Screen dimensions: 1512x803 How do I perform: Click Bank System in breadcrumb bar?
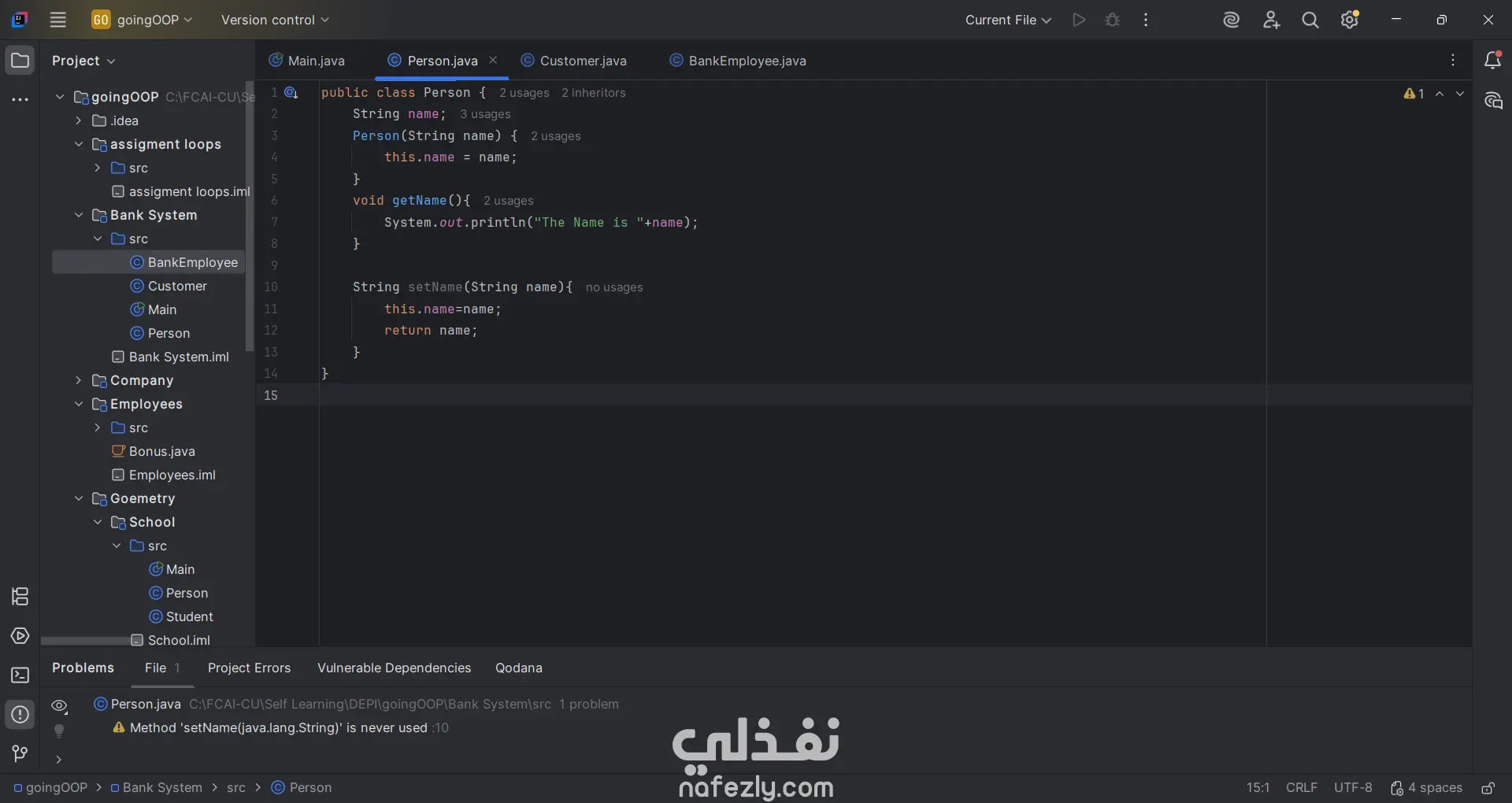point(156,788)
